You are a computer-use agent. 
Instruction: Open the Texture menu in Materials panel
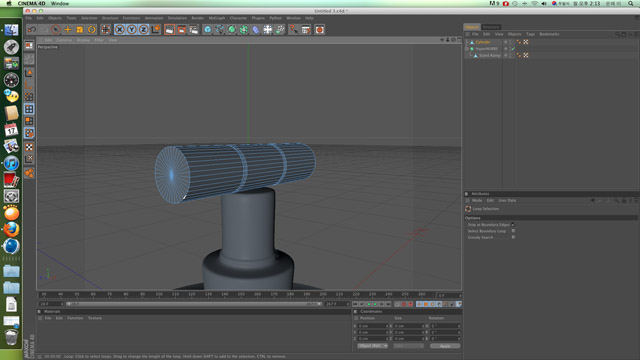(x=95, y=318)
